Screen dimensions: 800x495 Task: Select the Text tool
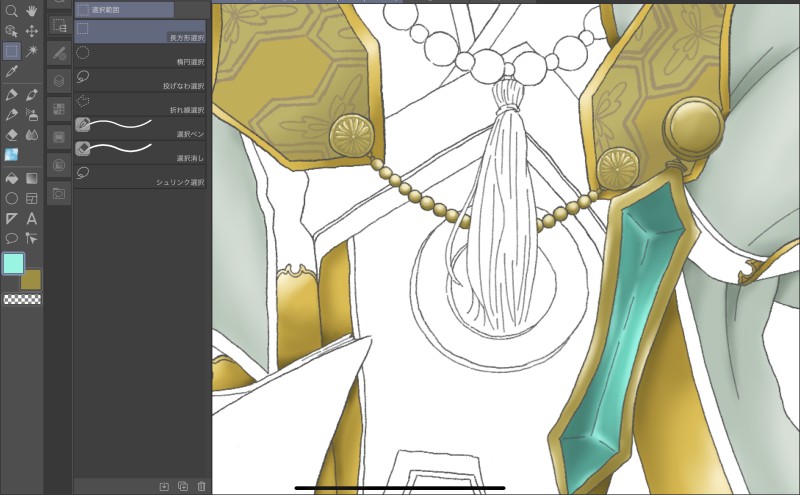click(x=32, y=218)
